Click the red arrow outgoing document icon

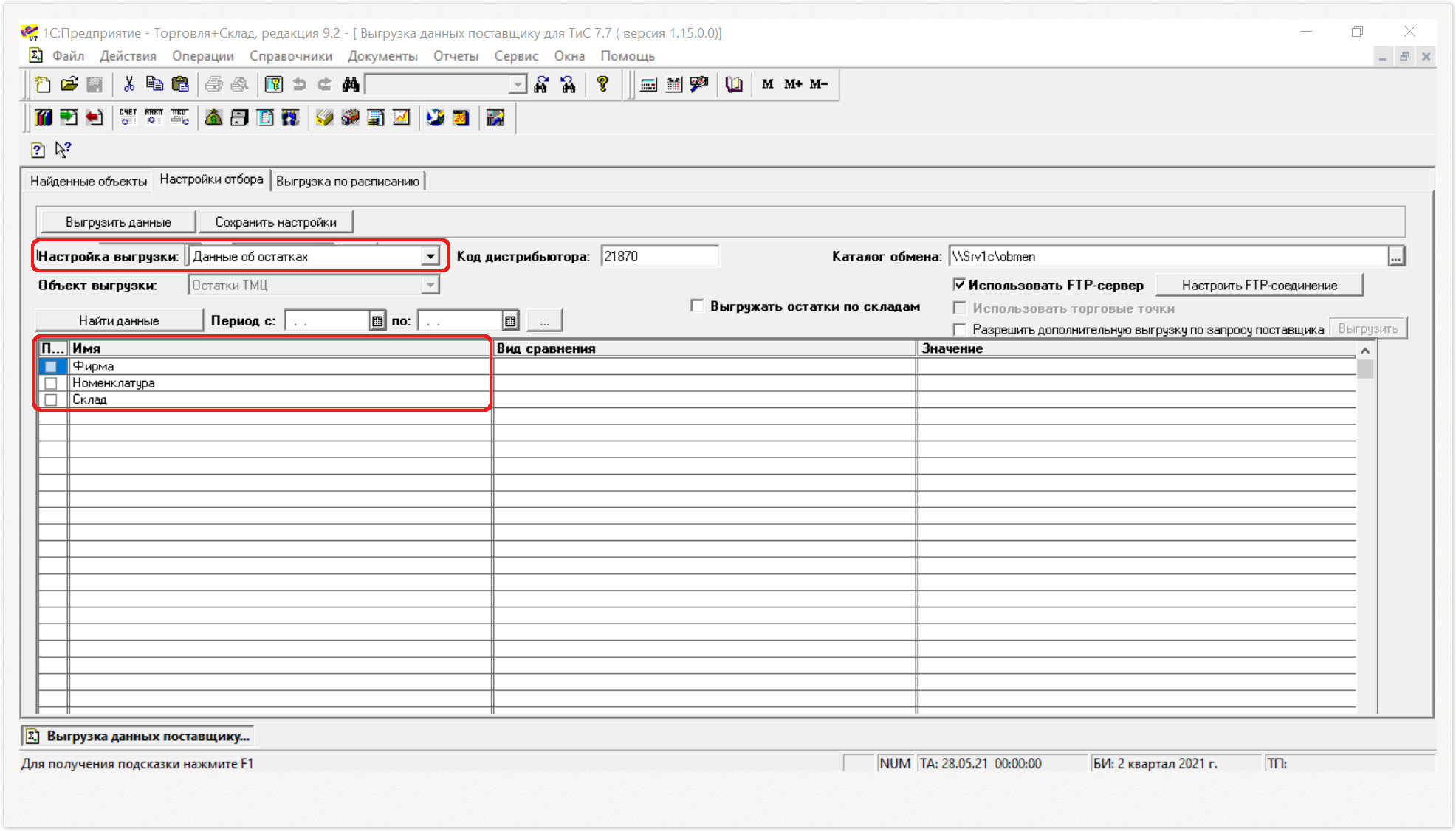click(x=94, y=117)
